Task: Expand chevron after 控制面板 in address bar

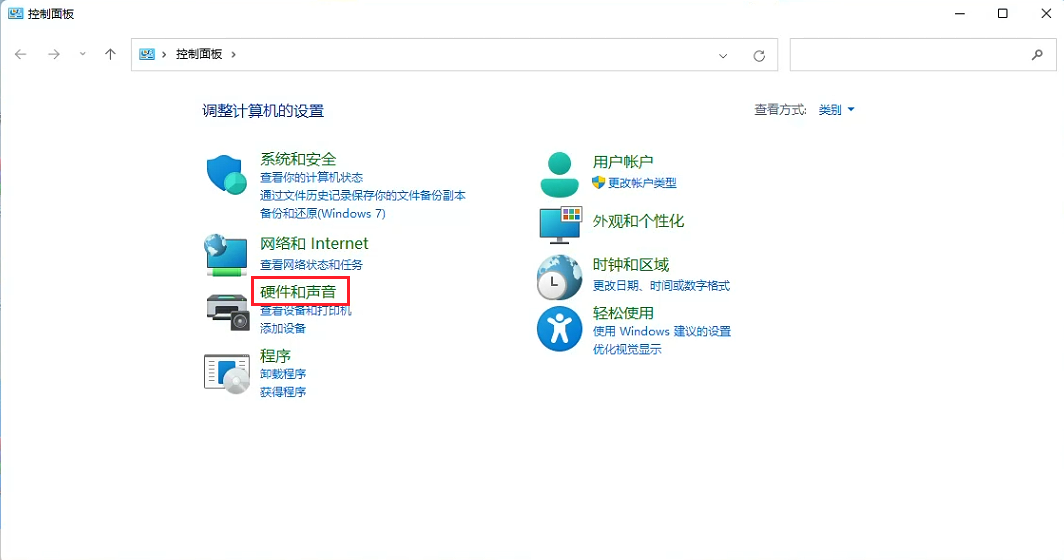Action: (x=233, y=54)
